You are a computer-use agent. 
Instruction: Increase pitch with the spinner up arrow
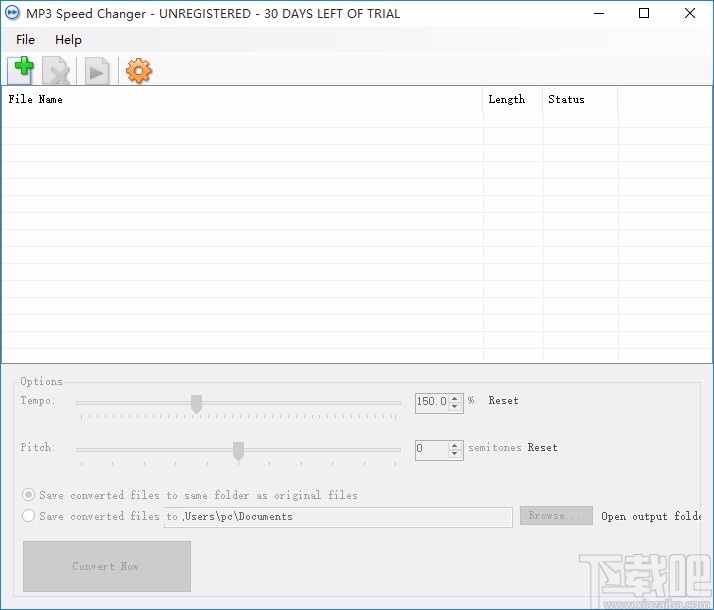[455, 445]
